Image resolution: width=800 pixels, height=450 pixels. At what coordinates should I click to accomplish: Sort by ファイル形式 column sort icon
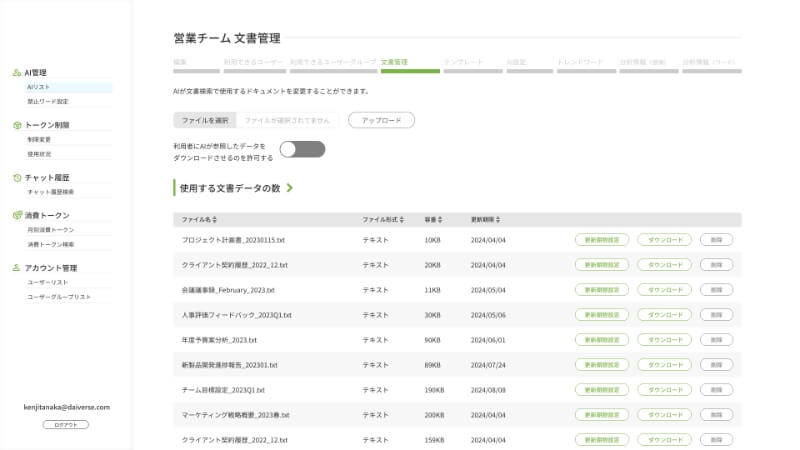400,219
